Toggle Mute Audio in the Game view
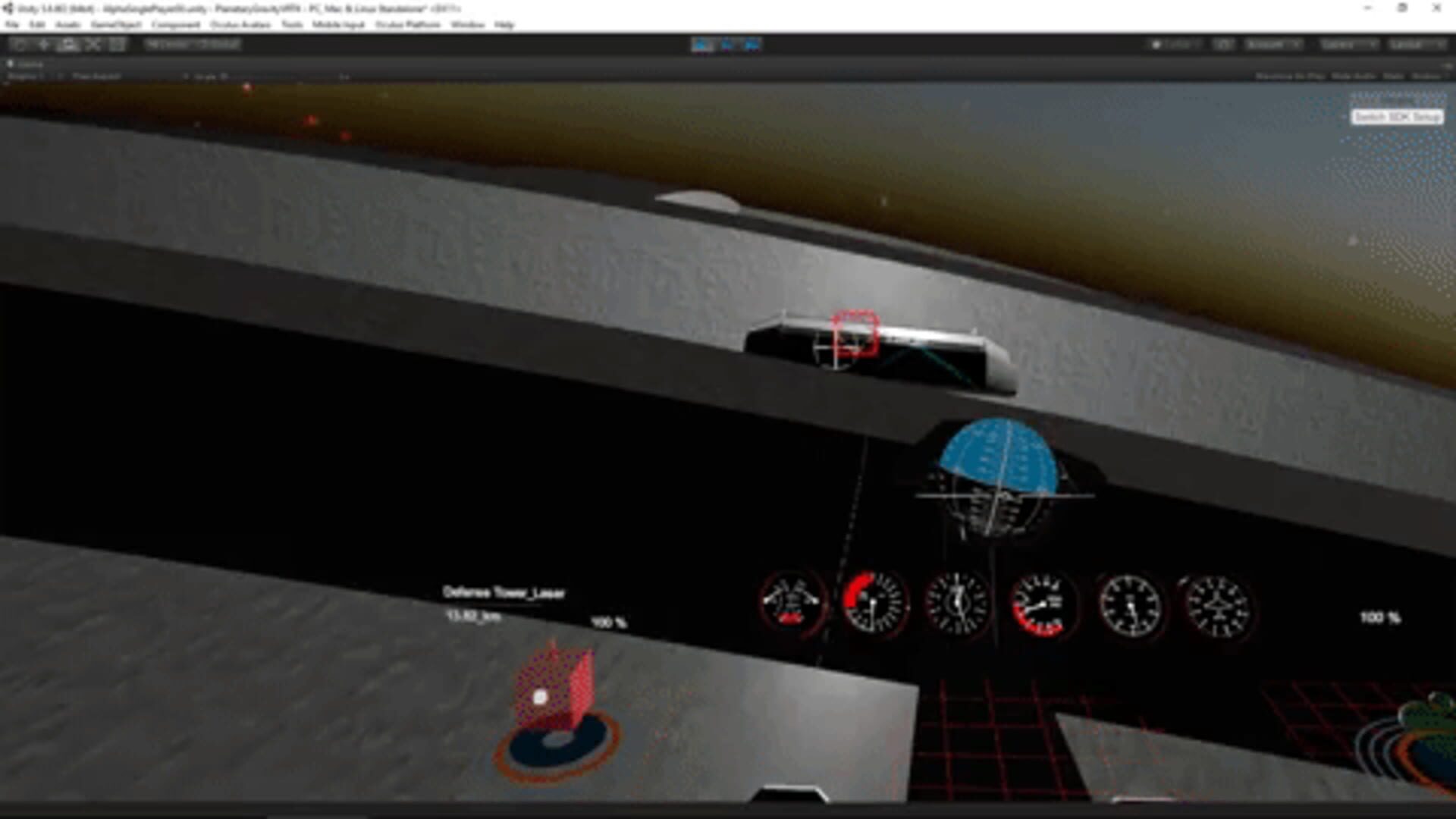This screenshot has width=1456, height=819. 1353,77
